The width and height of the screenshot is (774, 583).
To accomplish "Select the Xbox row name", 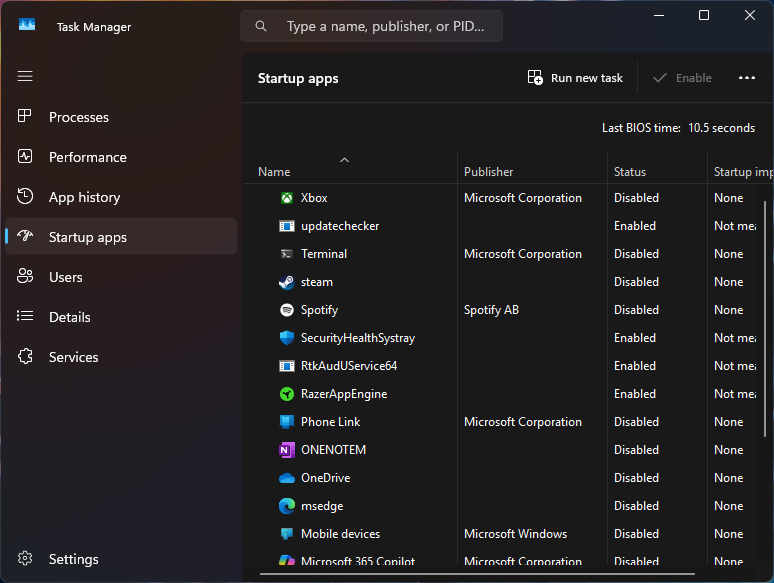I will pos(314,198).
